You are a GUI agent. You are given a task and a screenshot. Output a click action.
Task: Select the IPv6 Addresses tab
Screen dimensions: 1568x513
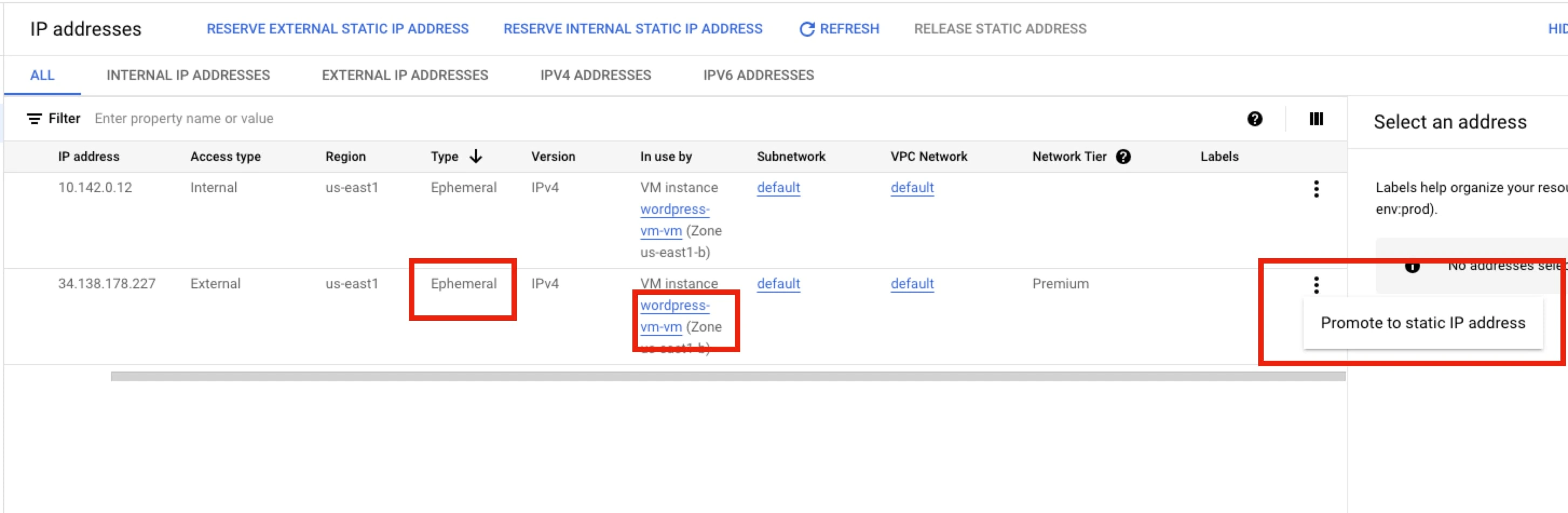pos(759,75)
